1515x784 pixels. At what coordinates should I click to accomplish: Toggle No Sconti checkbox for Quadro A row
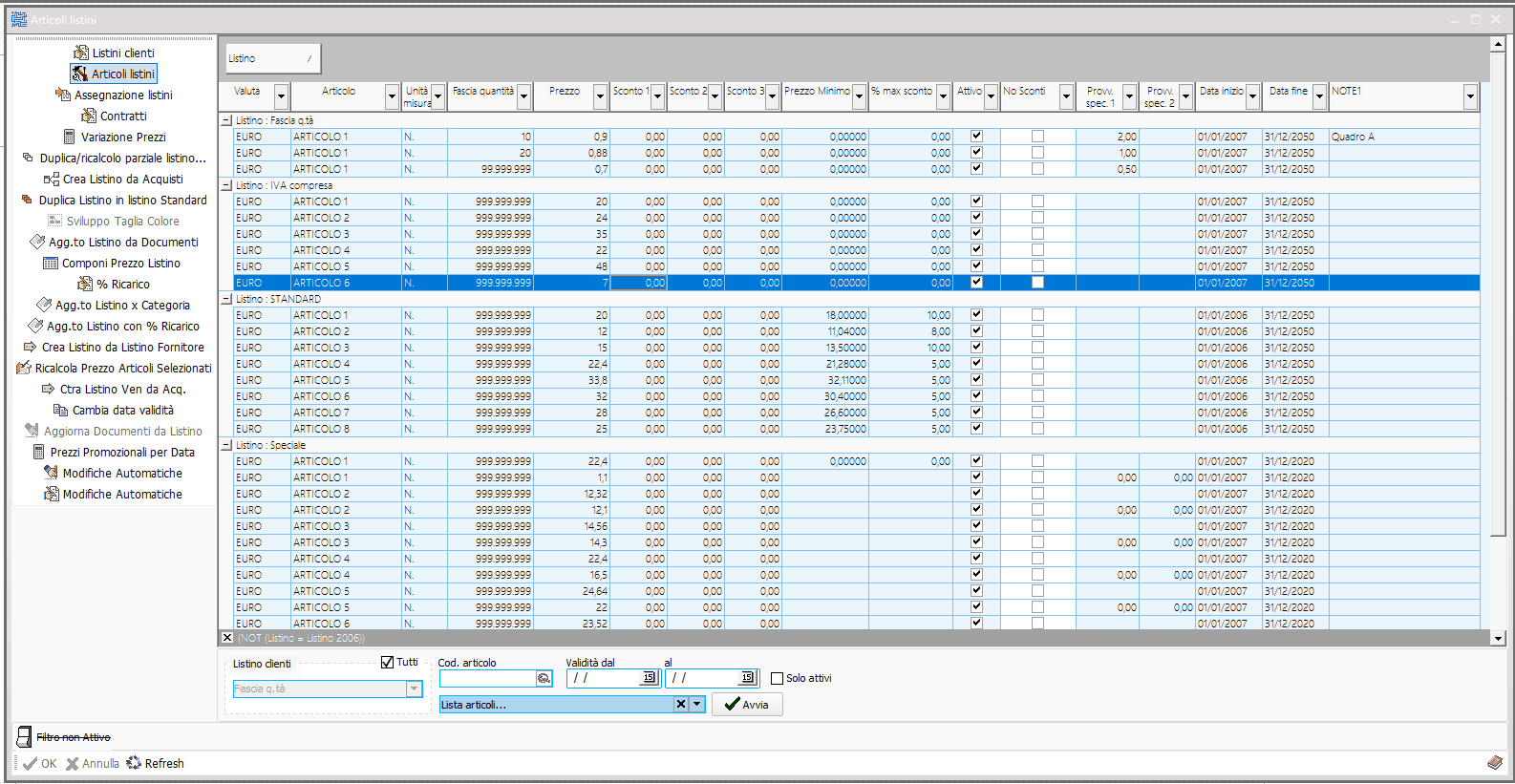point(1037,137)
